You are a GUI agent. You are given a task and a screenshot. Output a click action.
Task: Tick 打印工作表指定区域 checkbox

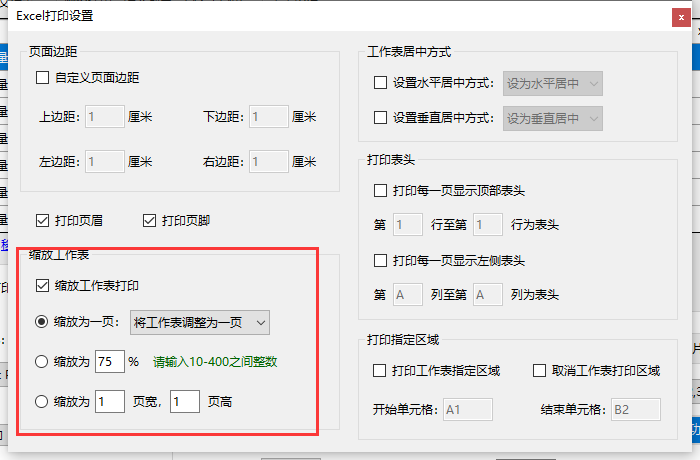pos(379,370)
